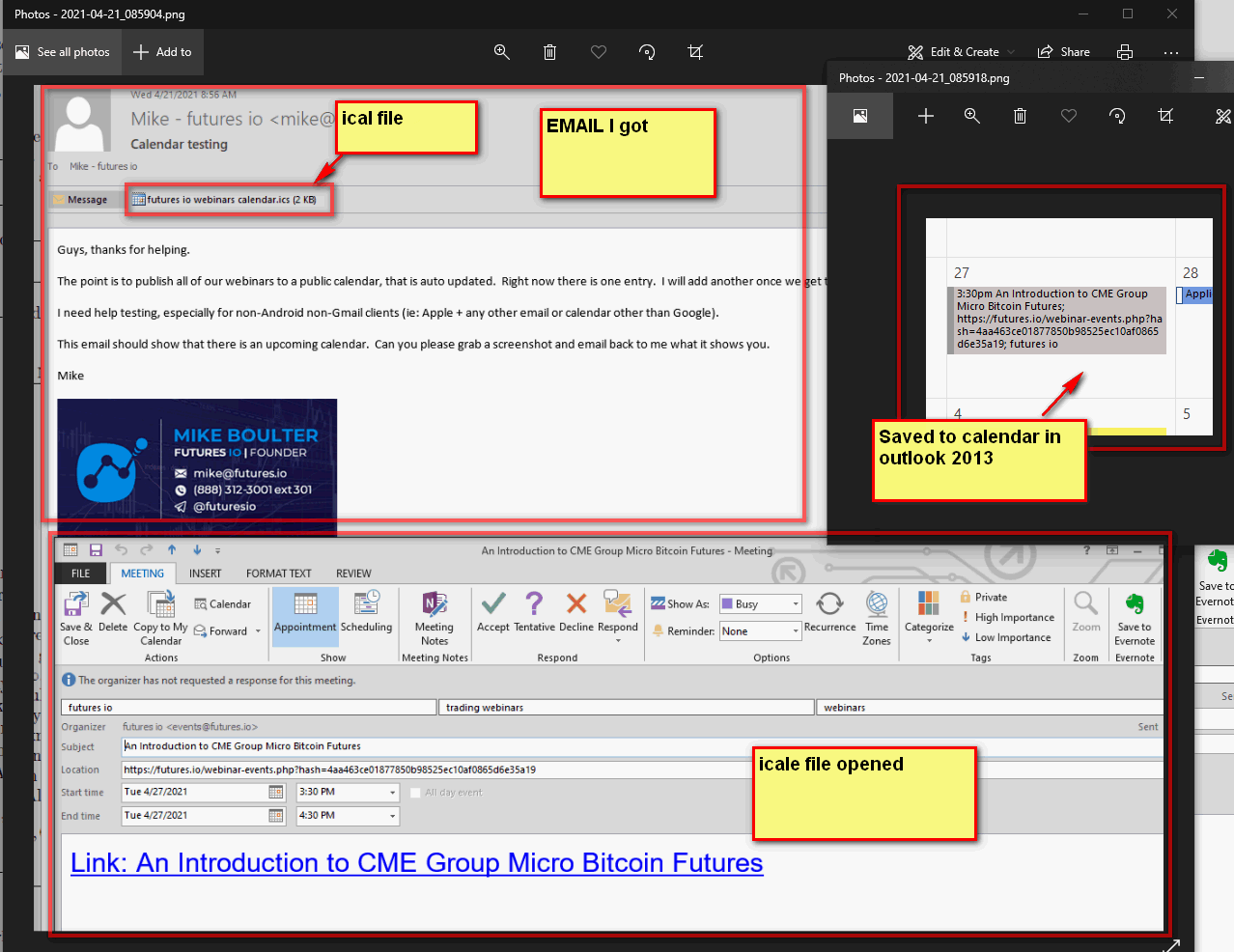The image size is (1234, 952).
Task: Click the Calendar button in Actions group
Action: [222, 604]
